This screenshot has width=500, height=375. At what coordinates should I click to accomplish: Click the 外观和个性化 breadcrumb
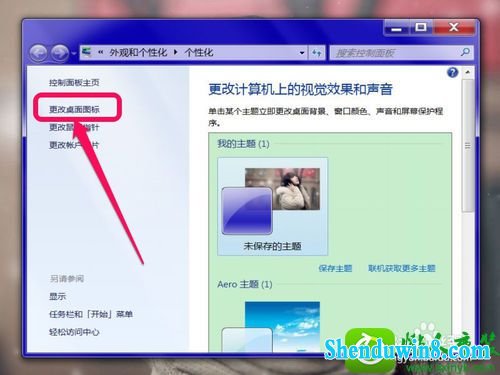[x=138, y=52]
